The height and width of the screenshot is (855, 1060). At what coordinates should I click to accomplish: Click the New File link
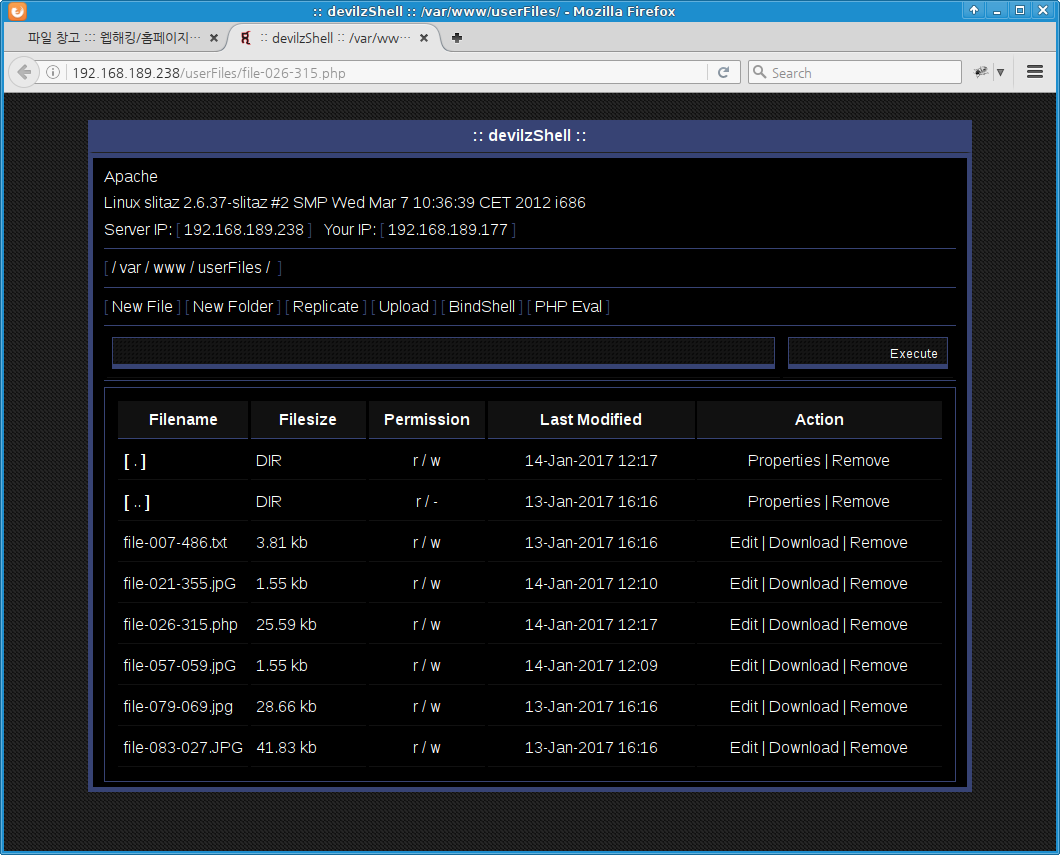tap(142, 307)
